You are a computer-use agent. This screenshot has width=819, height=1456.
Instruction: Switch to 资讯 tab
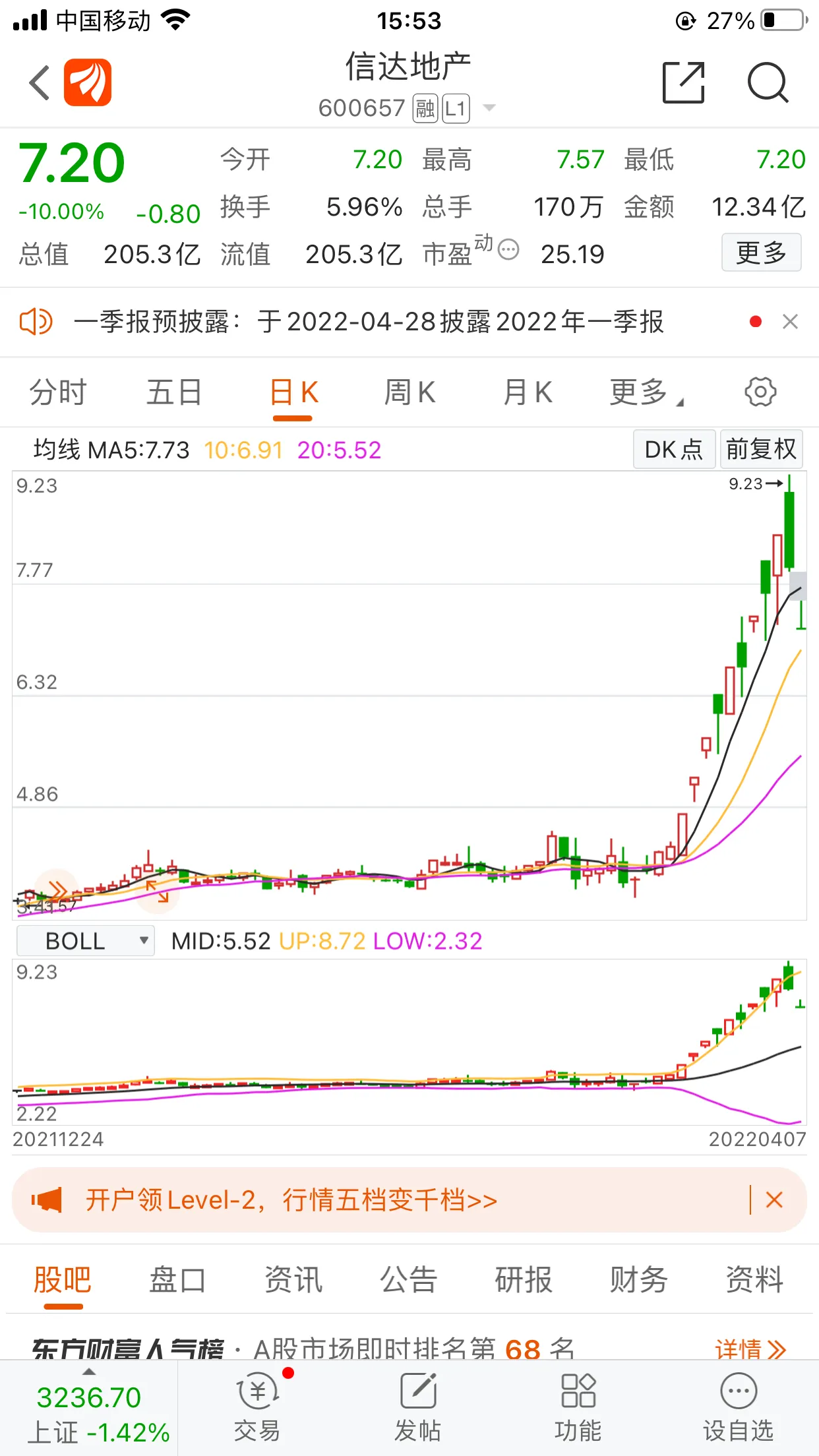click(293, 1280)
